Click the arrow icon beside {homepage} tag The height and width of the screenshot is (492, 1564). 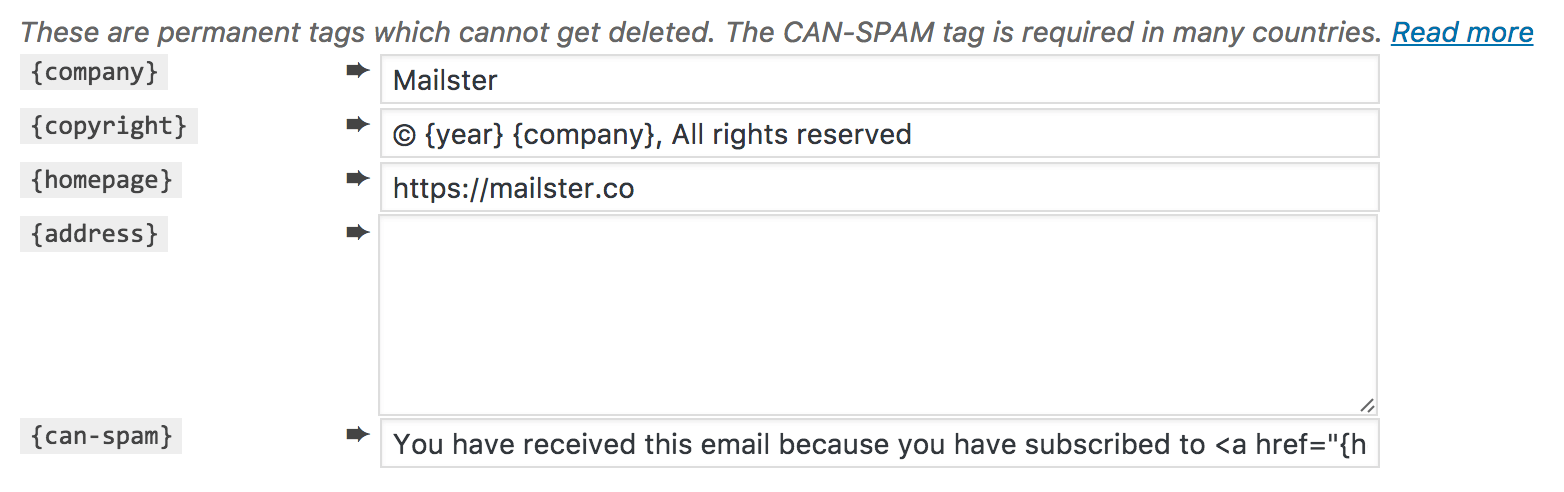point(357,178)
